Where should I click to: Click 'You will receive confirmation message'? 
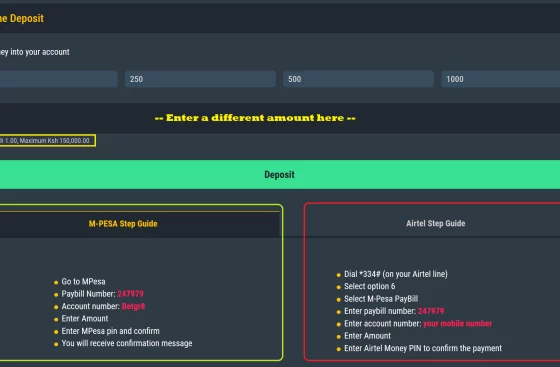(x=127, y=343)
